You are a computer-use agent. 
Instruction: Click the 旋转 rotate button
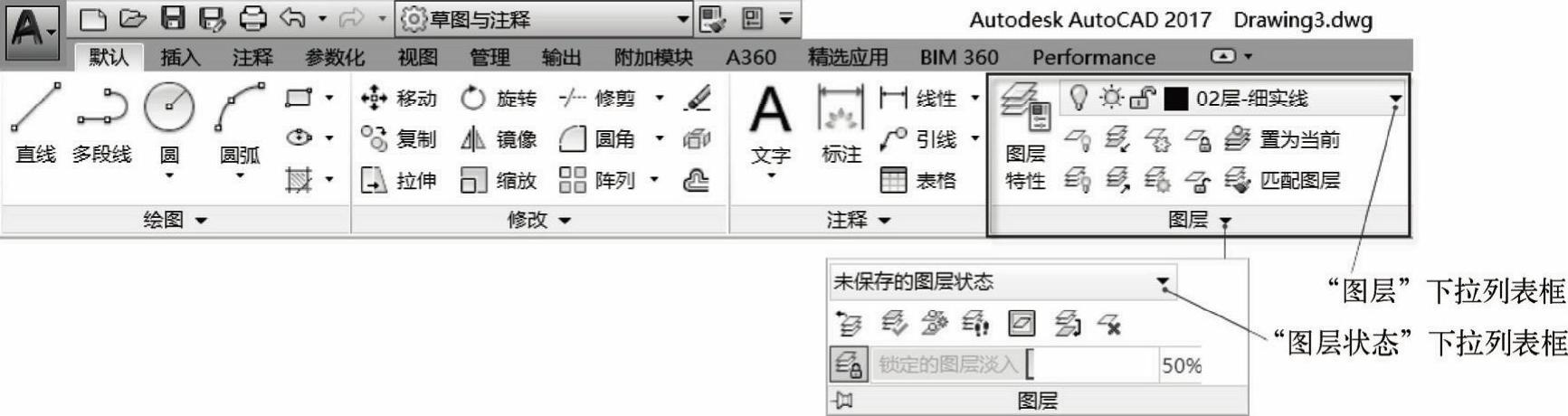tap(498, 98)
